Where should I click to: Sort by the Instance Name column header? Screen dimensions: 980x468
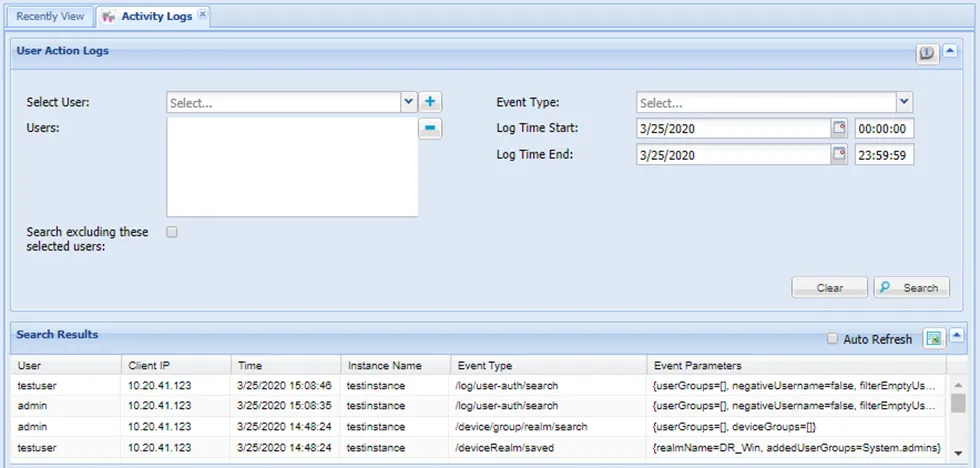395,366
